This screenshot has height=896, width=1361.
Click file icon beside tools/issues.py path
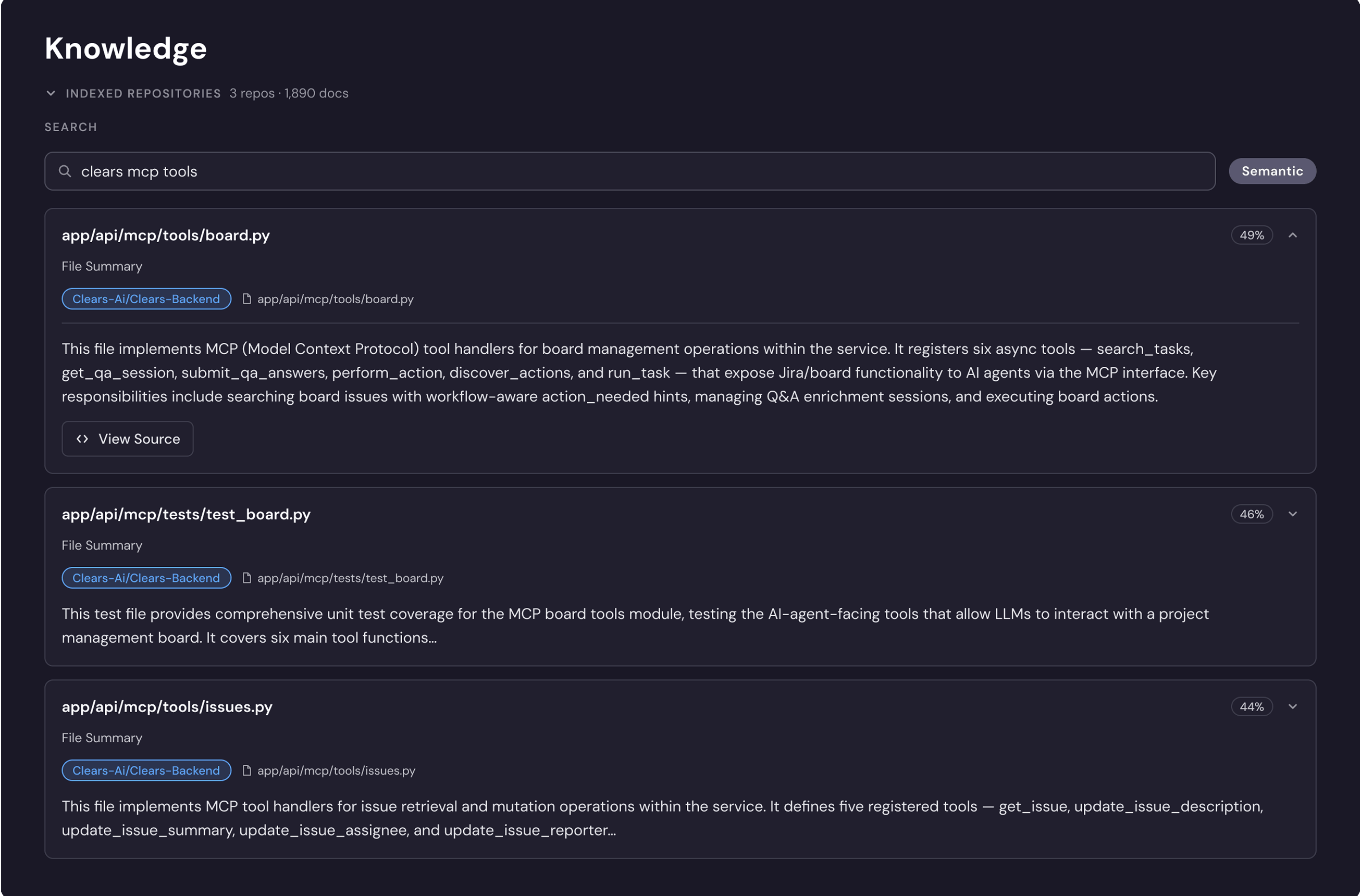(x=246, y=771)
